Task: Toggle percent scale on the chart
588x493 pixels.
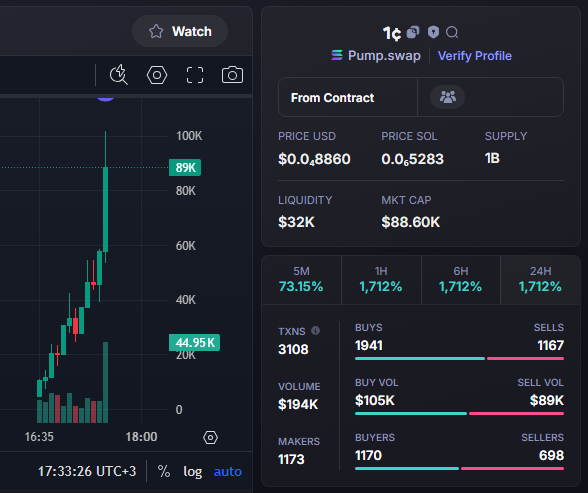Action: 164,471
